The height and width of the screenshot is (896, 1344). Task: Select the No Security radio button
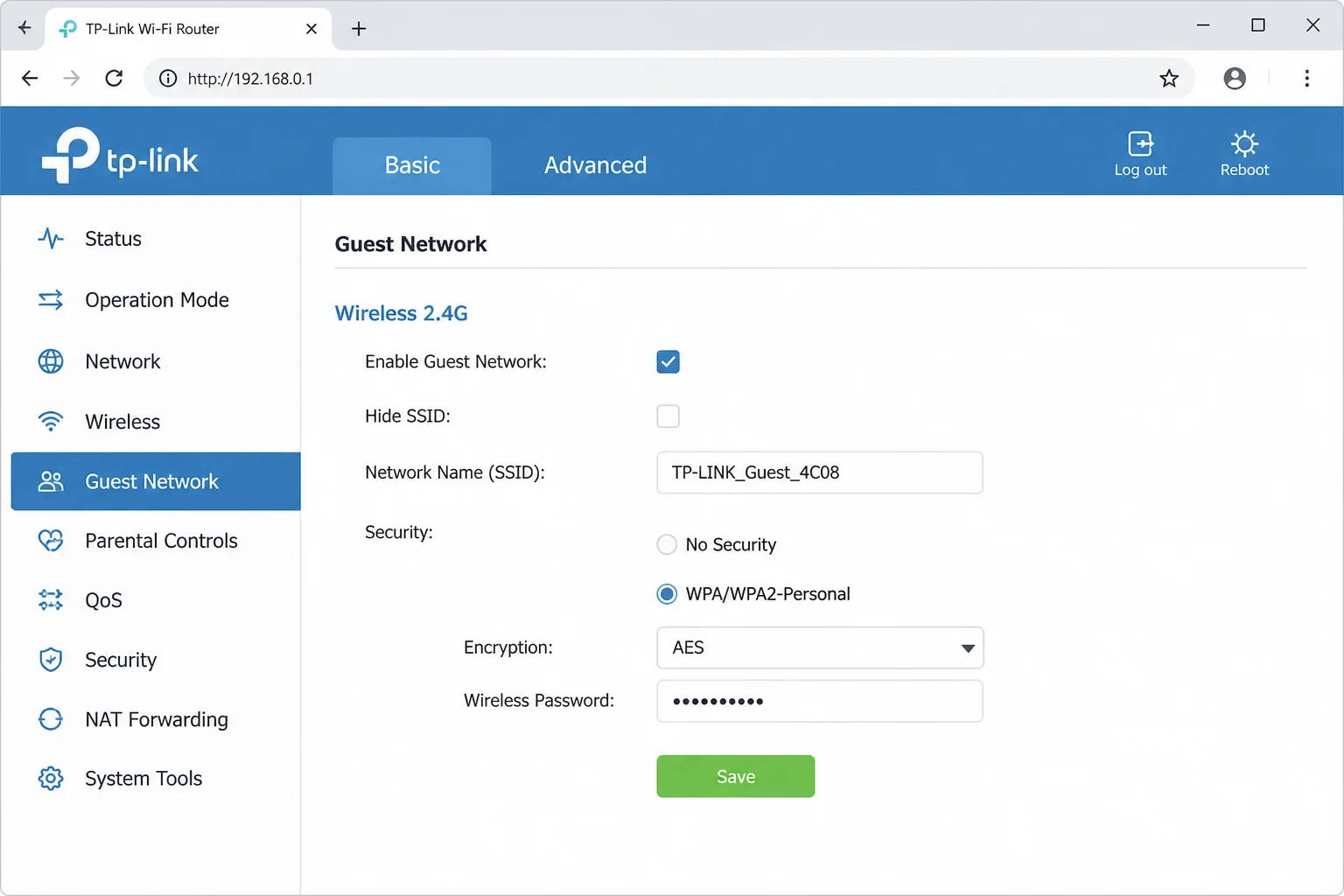click(667, 545)
